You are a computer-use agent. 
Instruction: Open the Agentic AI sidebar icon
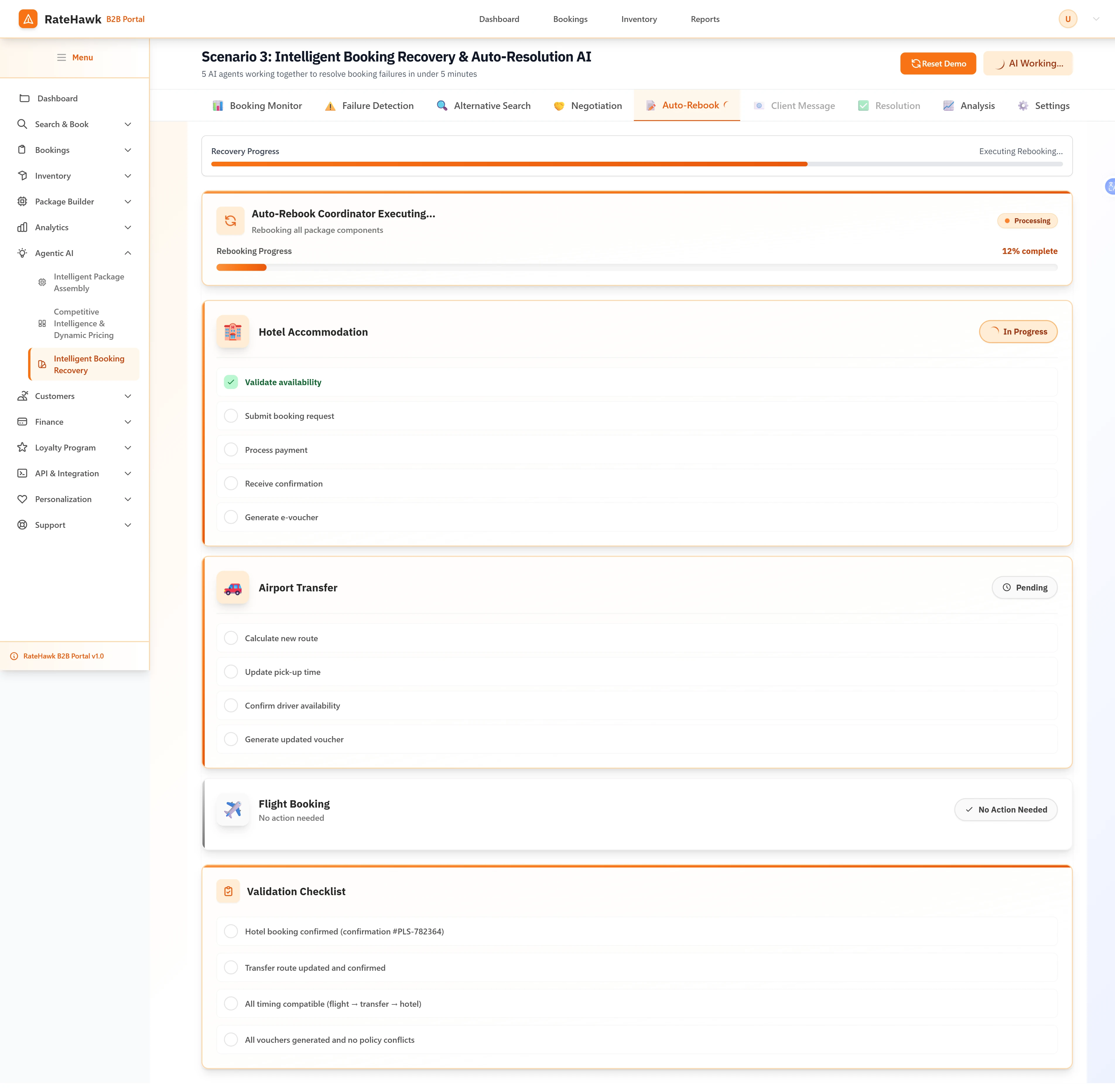point(22,253)
